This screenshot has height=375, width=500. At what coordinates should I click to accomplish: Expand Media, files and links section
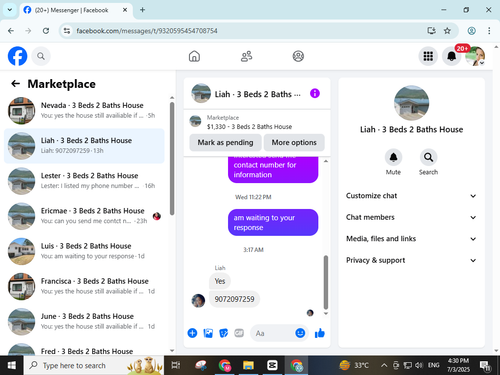point(411,239)
